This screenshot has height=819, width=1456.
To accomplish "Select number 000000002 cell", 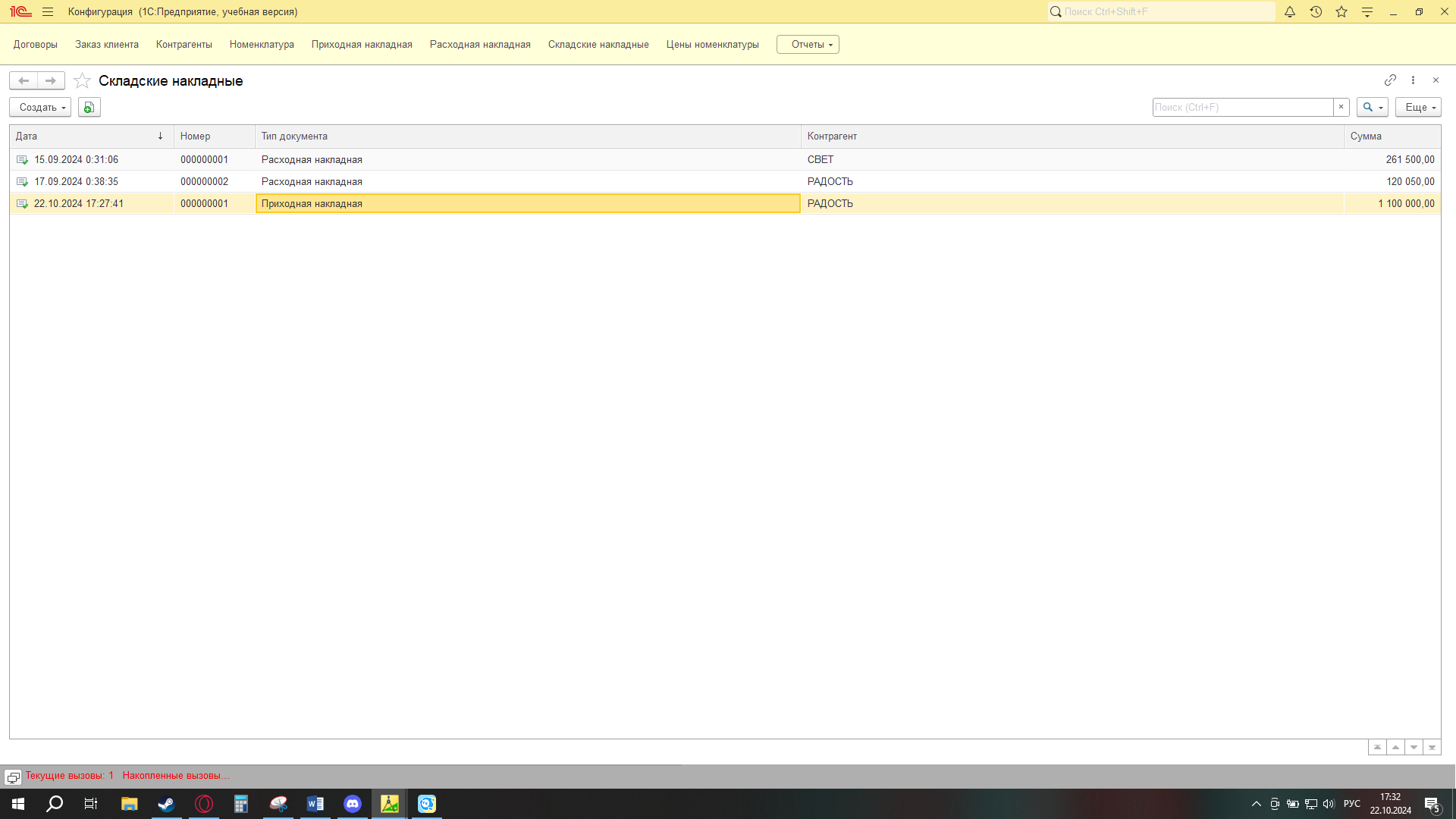I will tap(215, 181).
